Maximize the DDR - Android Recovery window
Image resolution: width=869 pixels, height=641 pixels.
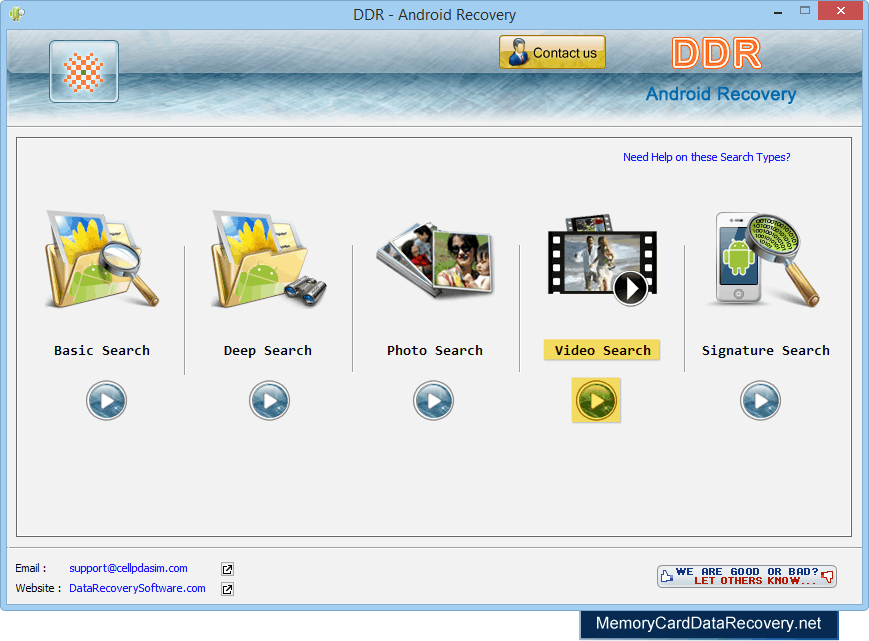pos(805,11)
